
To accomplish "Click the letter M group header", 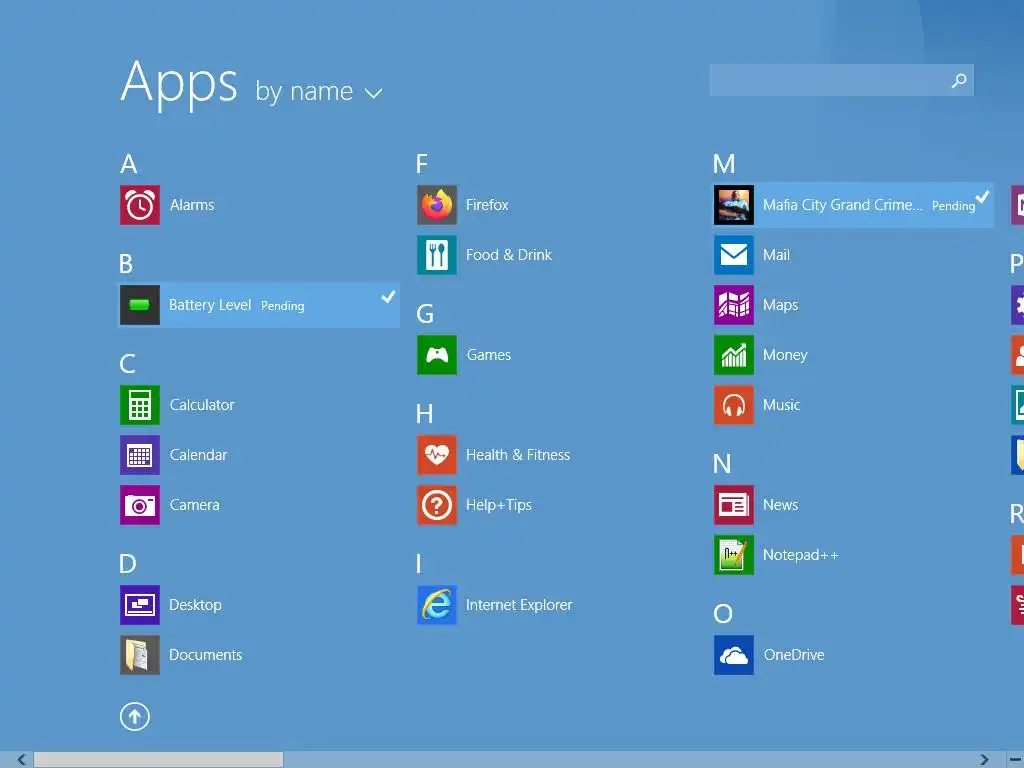I will click(724, 164).
